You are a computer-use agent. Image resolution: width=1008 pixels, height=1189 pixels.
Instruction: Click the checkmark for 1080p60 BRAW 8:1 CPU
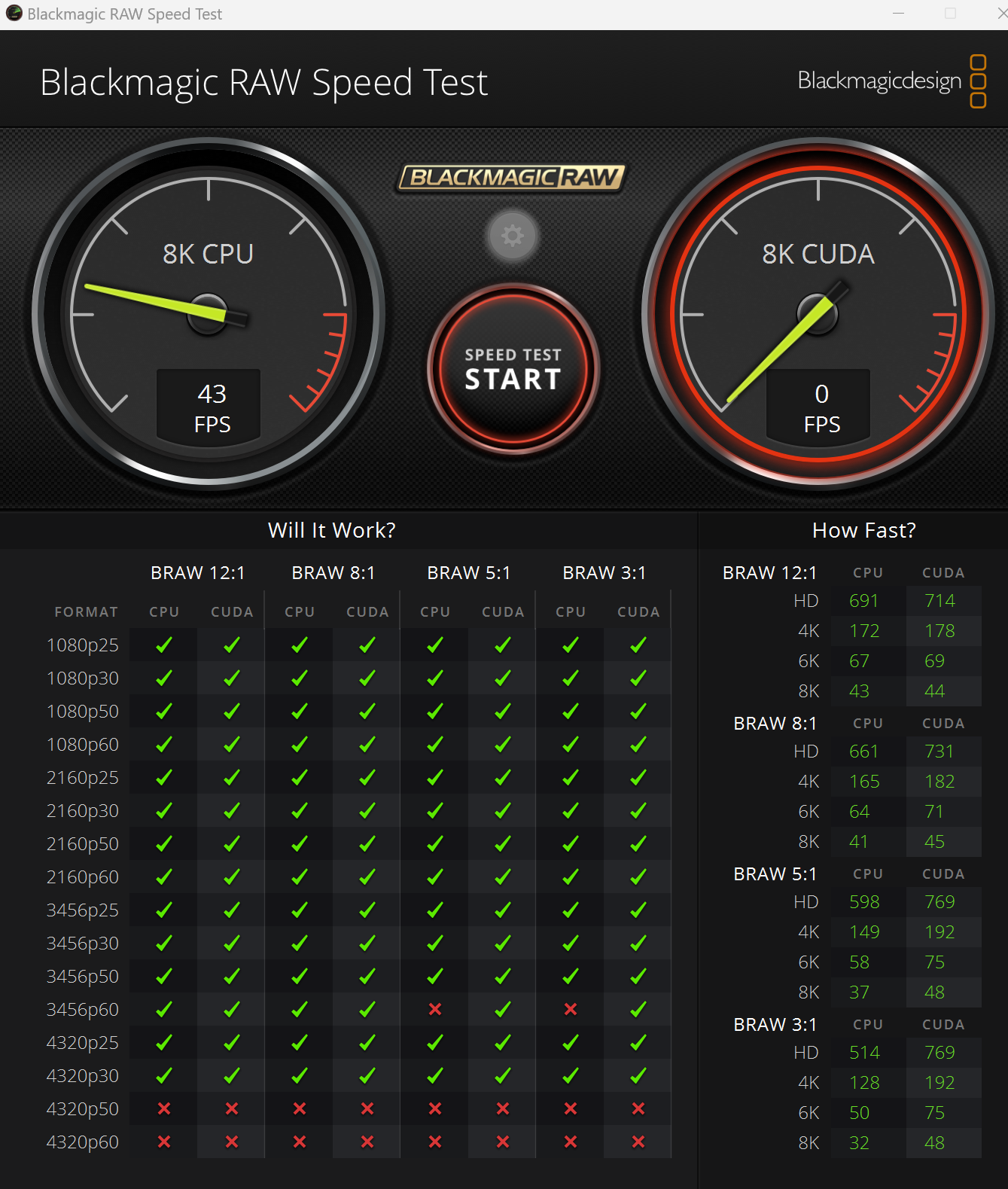[300, 744]
